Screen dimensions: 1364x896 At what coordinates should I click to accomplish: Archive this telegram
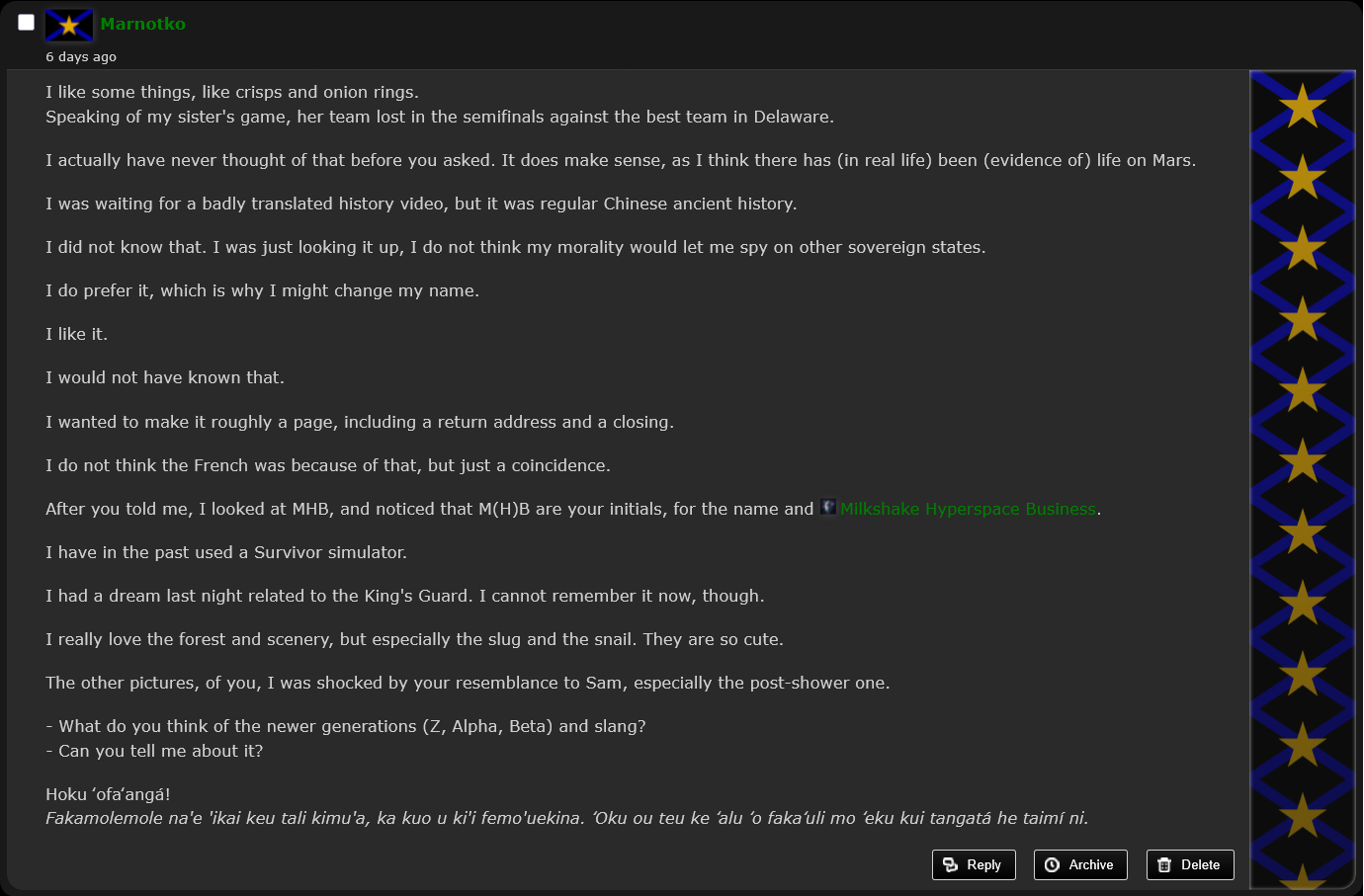(x=1080, y=864)
